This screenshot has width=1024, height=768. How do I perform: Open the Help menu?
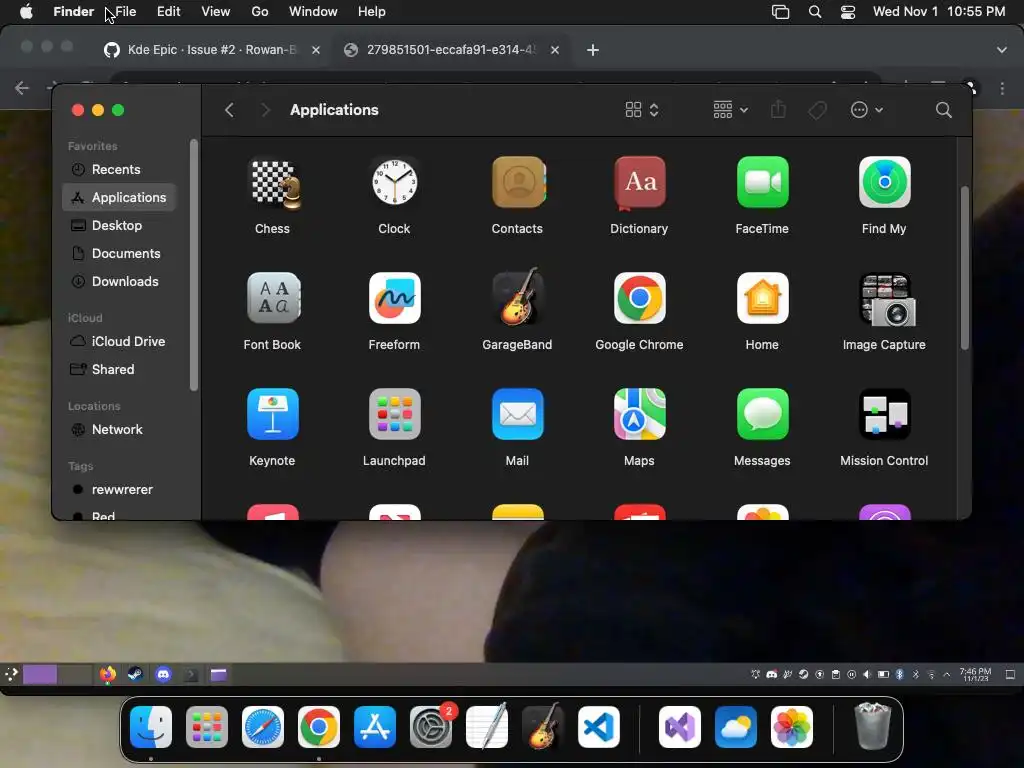[372, 12]
